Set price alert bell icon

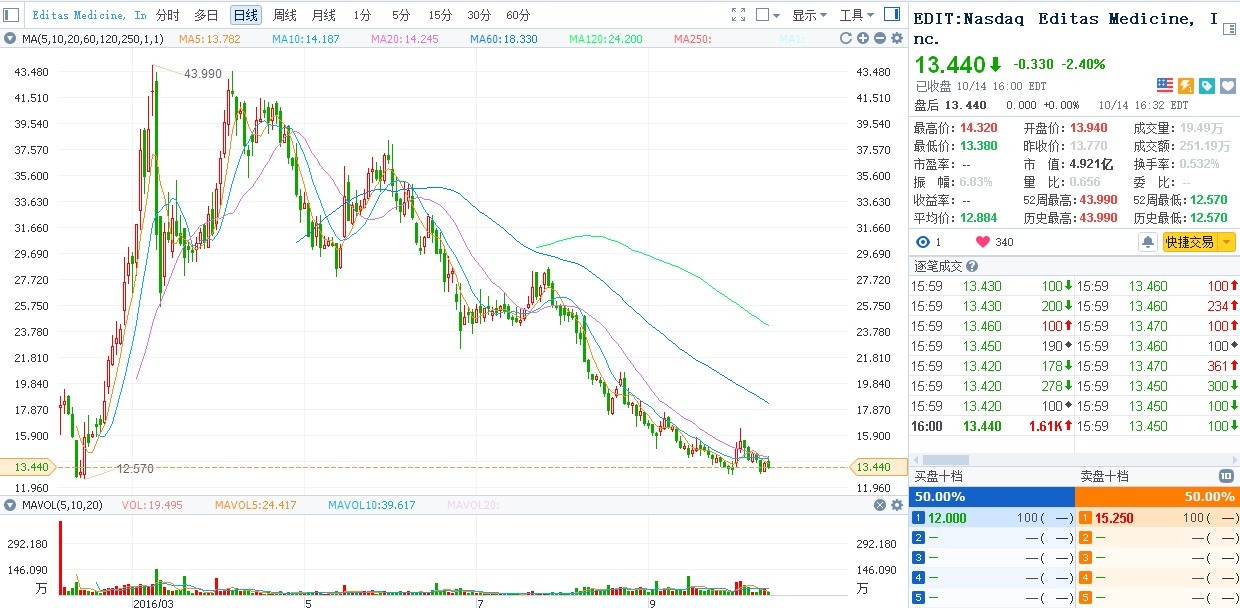coord(1148,242)
